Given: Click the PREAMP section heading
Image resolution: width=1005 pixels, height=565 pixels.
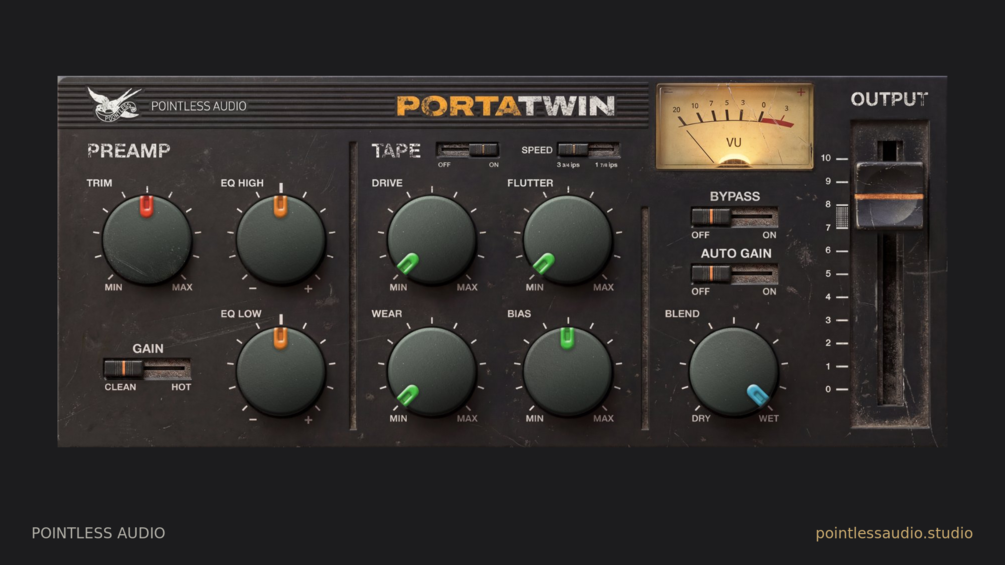Looking at the screenshot, I should click(x=129, y=151).
